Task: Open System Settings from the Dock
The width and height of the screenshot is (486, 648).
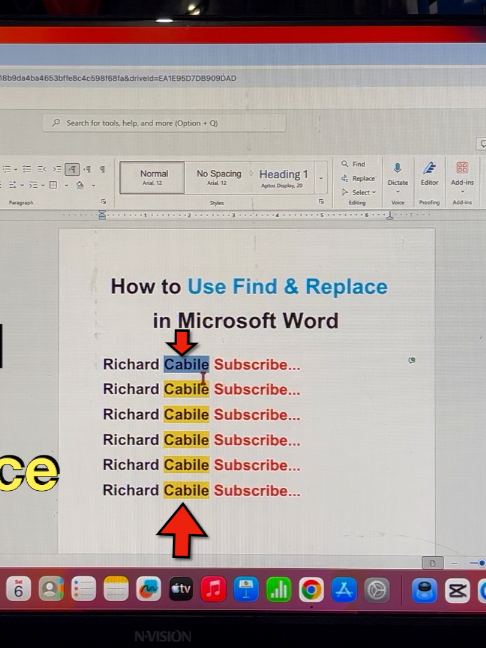Action: coord(376,589)
